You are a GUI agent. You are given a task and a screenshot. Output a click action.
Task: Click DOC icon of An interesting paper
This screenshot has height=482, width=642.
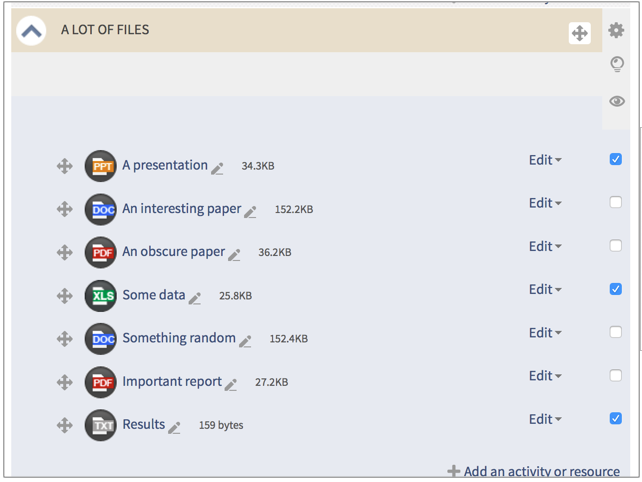pos(101,209)
